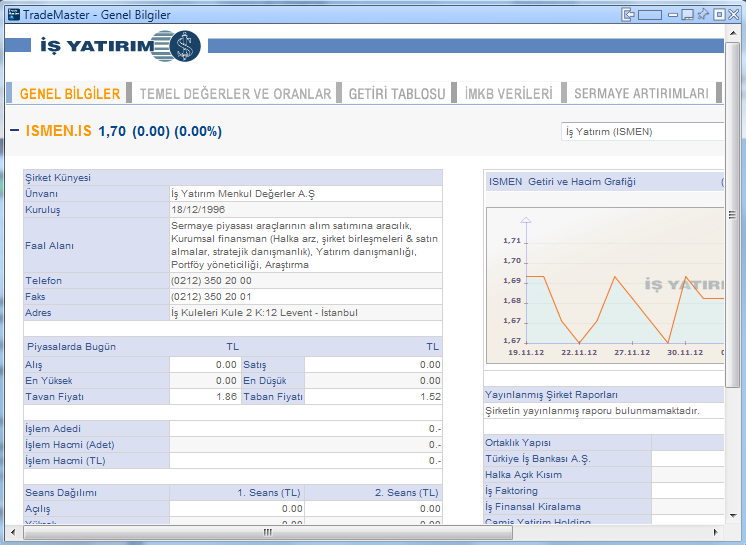
Task: Click phone number (0212) 350 20 00
Action: (211, 281)
